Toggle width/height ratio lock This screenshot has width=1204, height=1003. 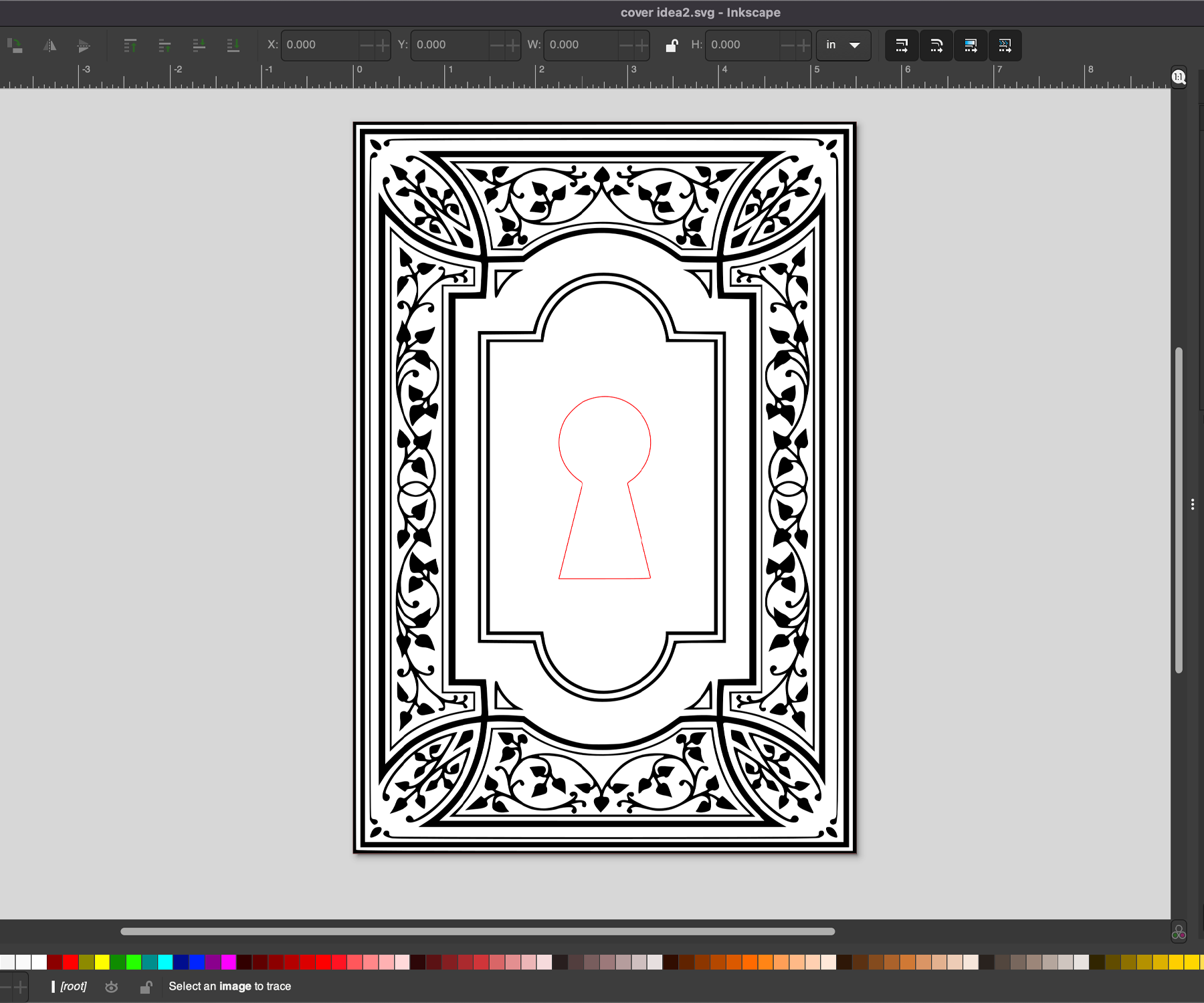[672, 45]
